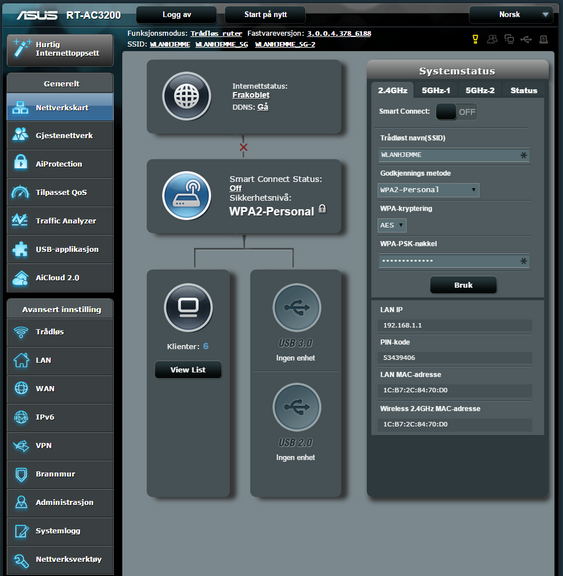Open the Nettverkskart sidebar item

(x=60, y=107)
